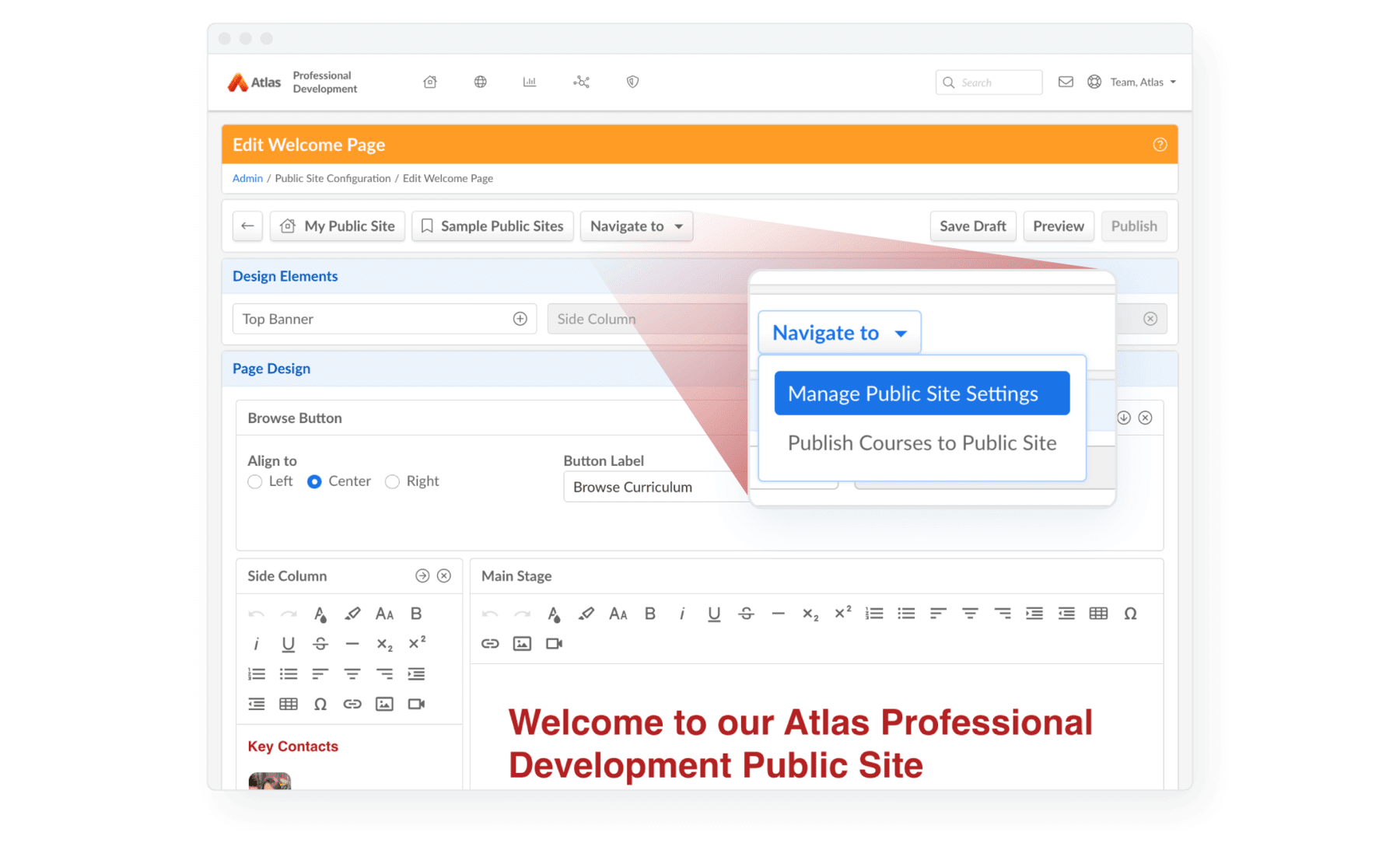Insert horizontal line in Main Stage editor
This screenshot has width=1400, height=850.
click(778, 614)
